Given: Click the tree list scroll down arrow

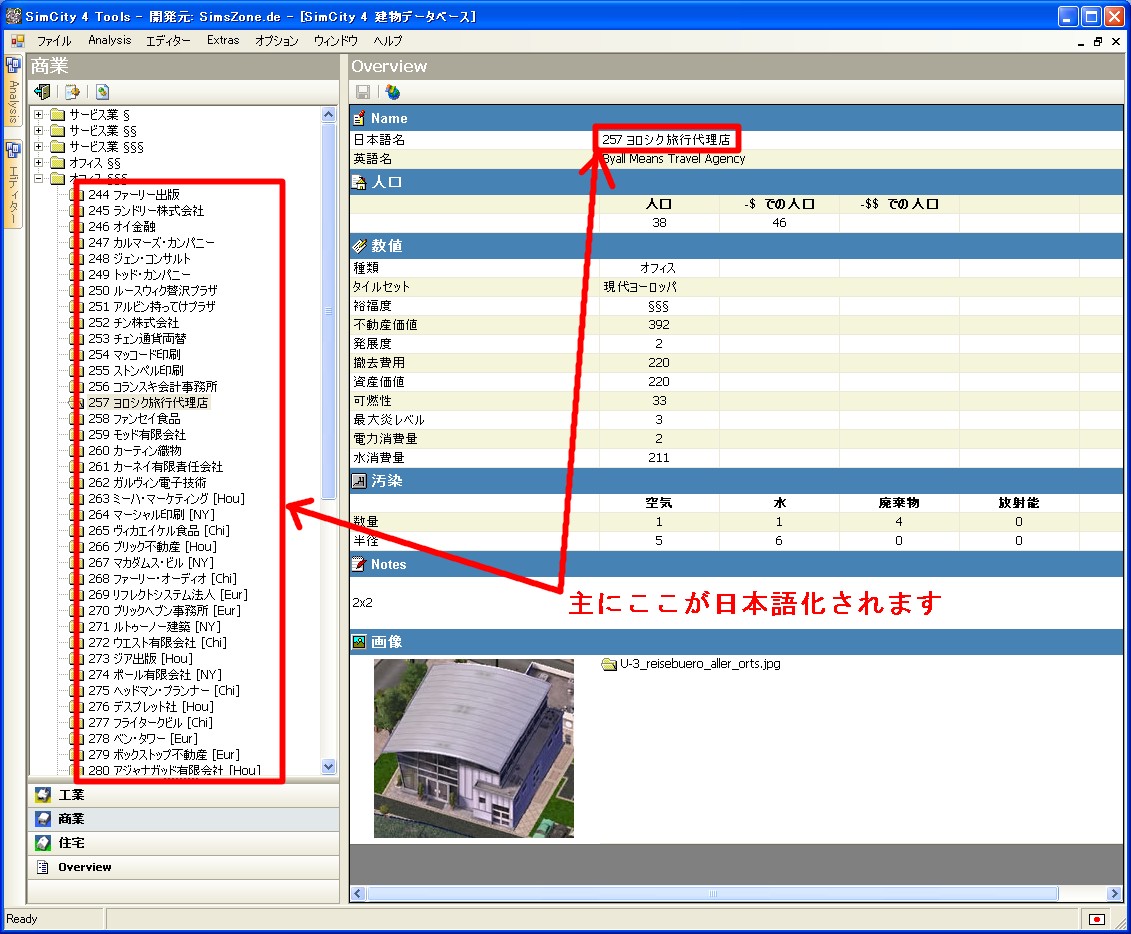Looking at the screenshot, I should coord(329,766).
